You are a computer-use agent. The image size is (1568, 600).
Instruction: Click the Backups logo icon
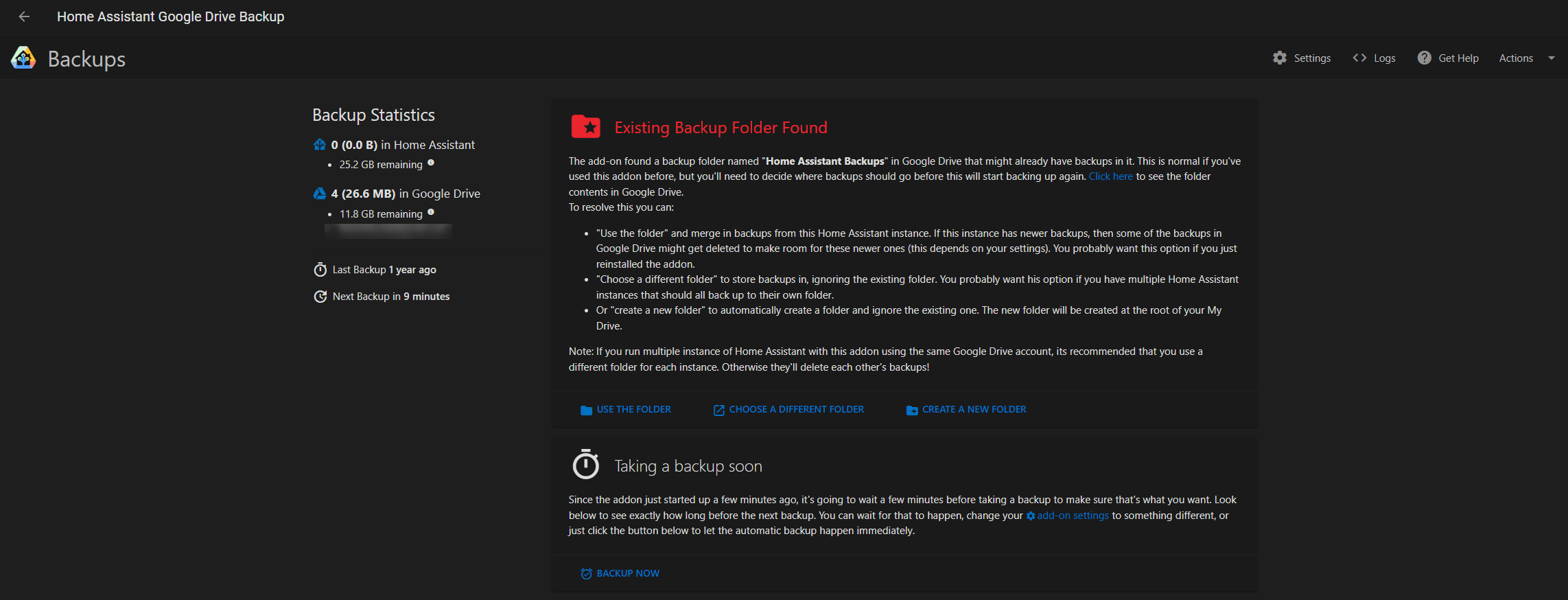coord(23,58)
